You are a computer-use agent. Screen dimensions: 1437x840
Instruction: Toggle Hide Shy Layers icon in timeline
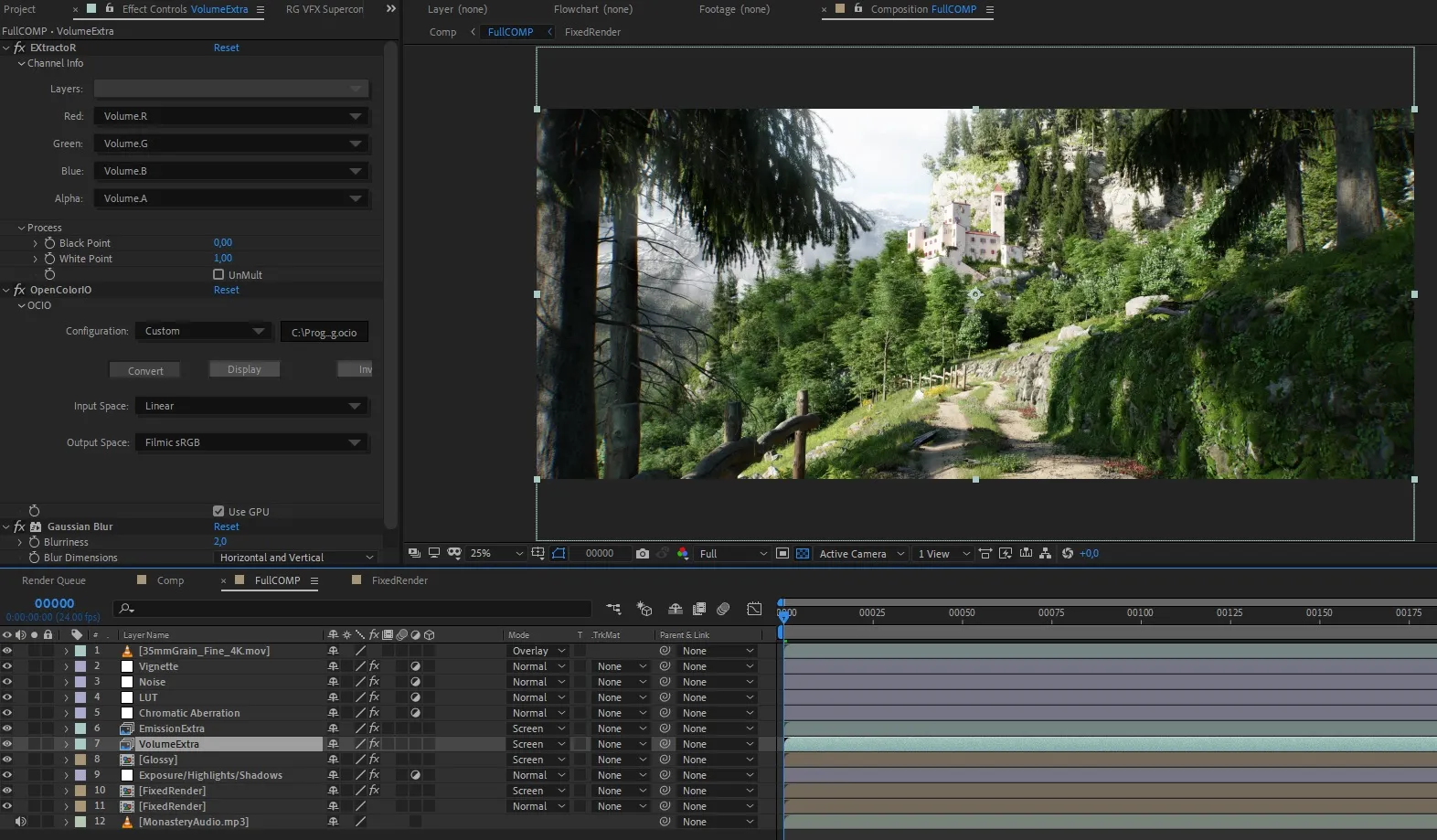[x=676, y=609]
